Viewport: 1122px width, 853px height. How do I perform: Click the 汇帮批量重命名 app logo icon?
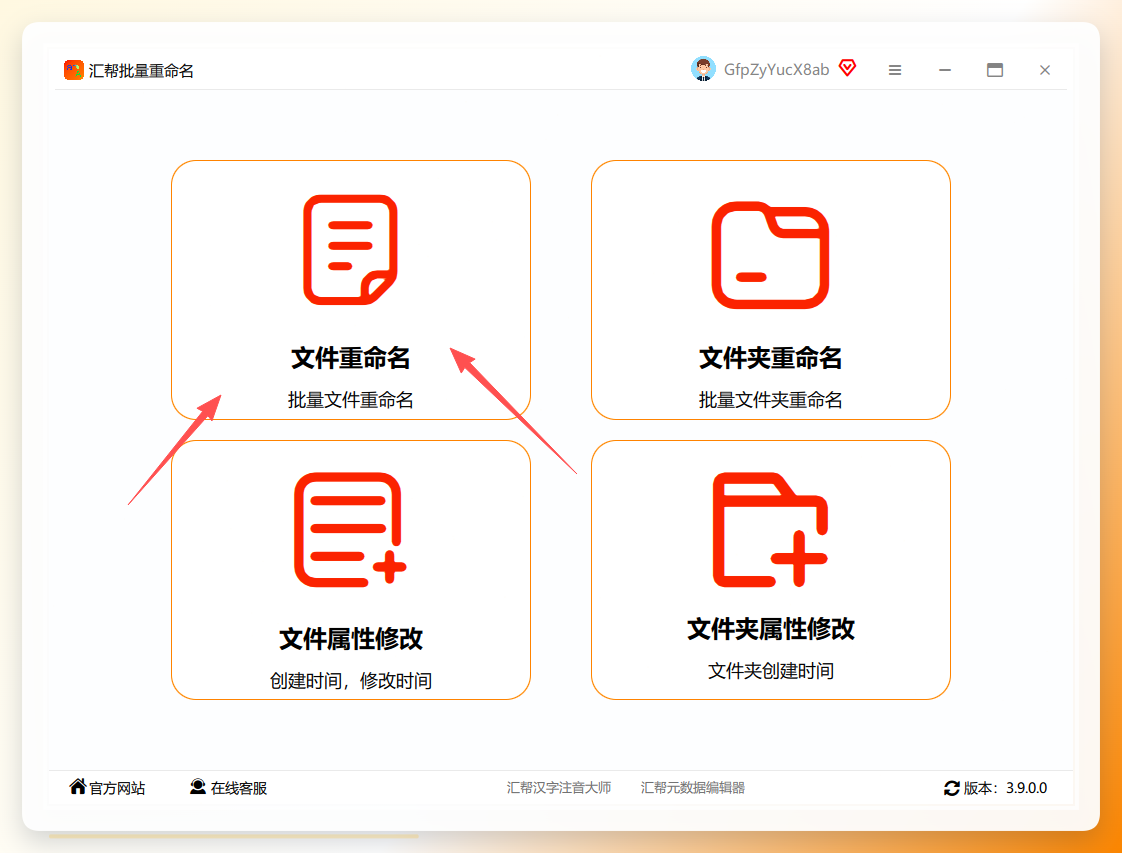tap(74, 70)
